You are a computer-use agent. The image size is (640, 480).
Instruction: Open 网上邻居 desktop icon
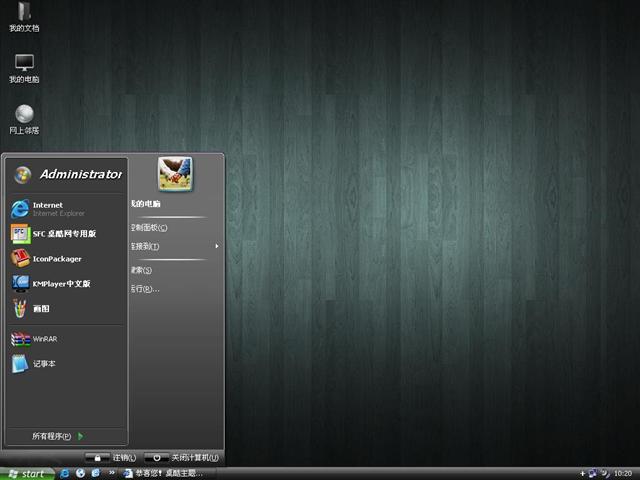(x=24, y=119)
